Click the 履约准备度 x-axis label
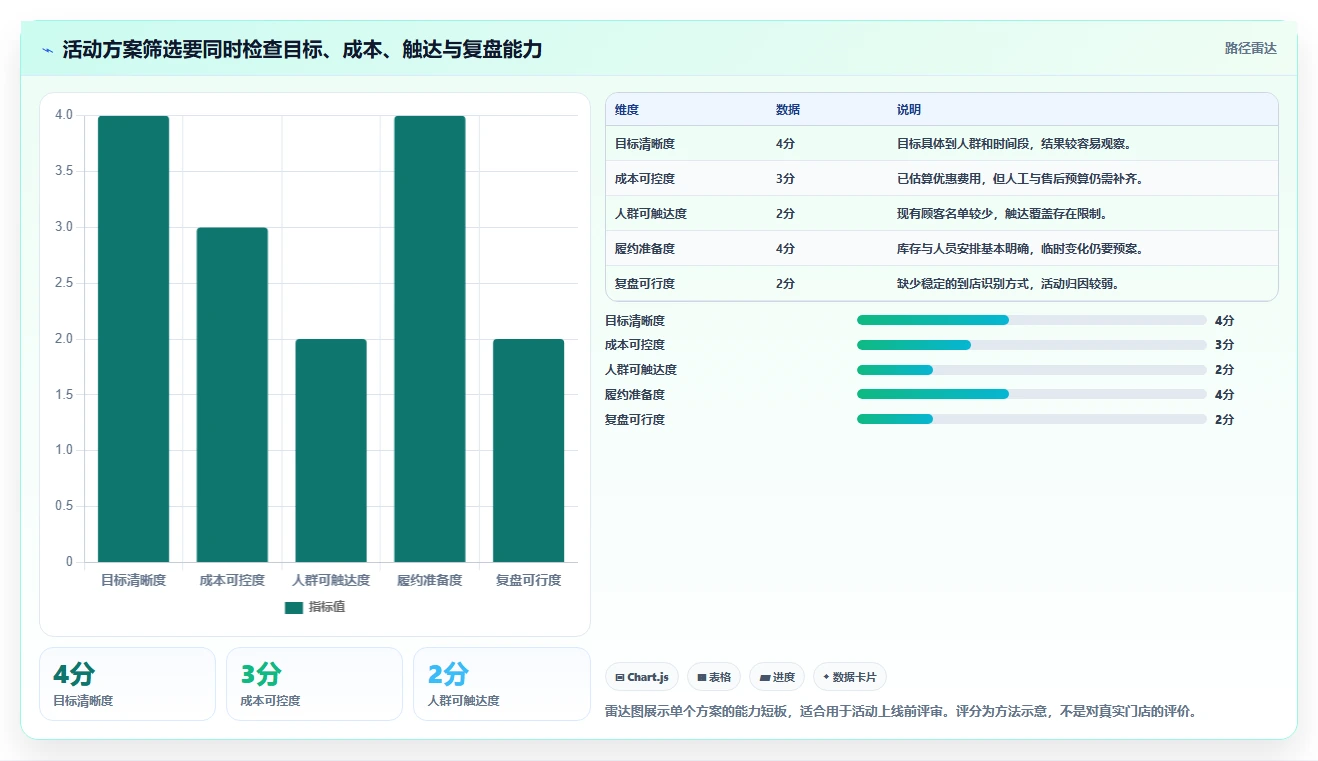This screenshot has width=1318, height=761. point(430,580)
